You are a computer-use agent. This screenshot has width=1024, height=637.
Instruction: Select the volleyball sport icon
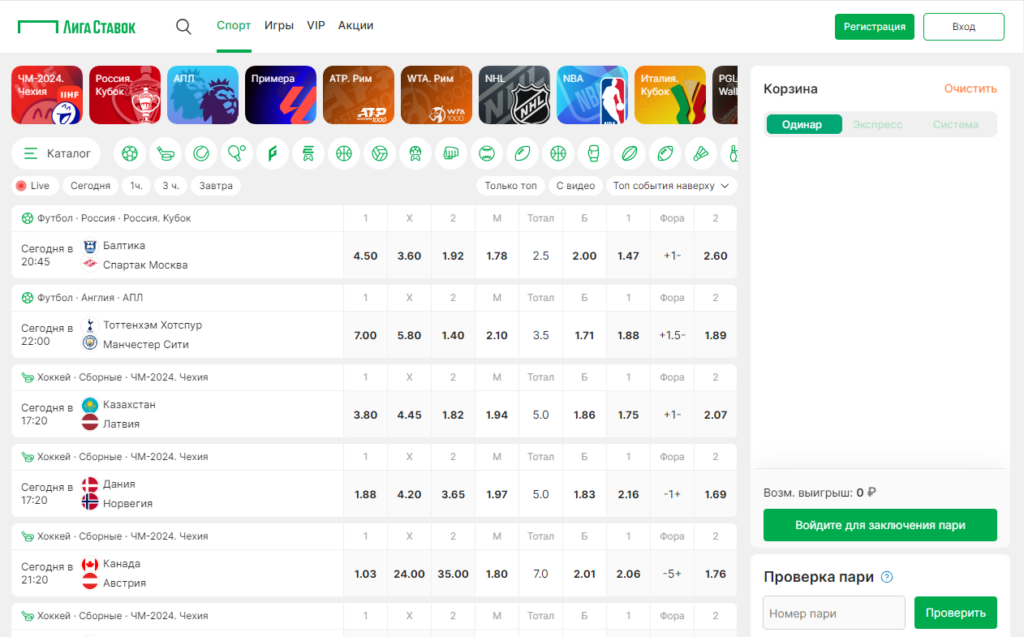[x=379, y=154]
